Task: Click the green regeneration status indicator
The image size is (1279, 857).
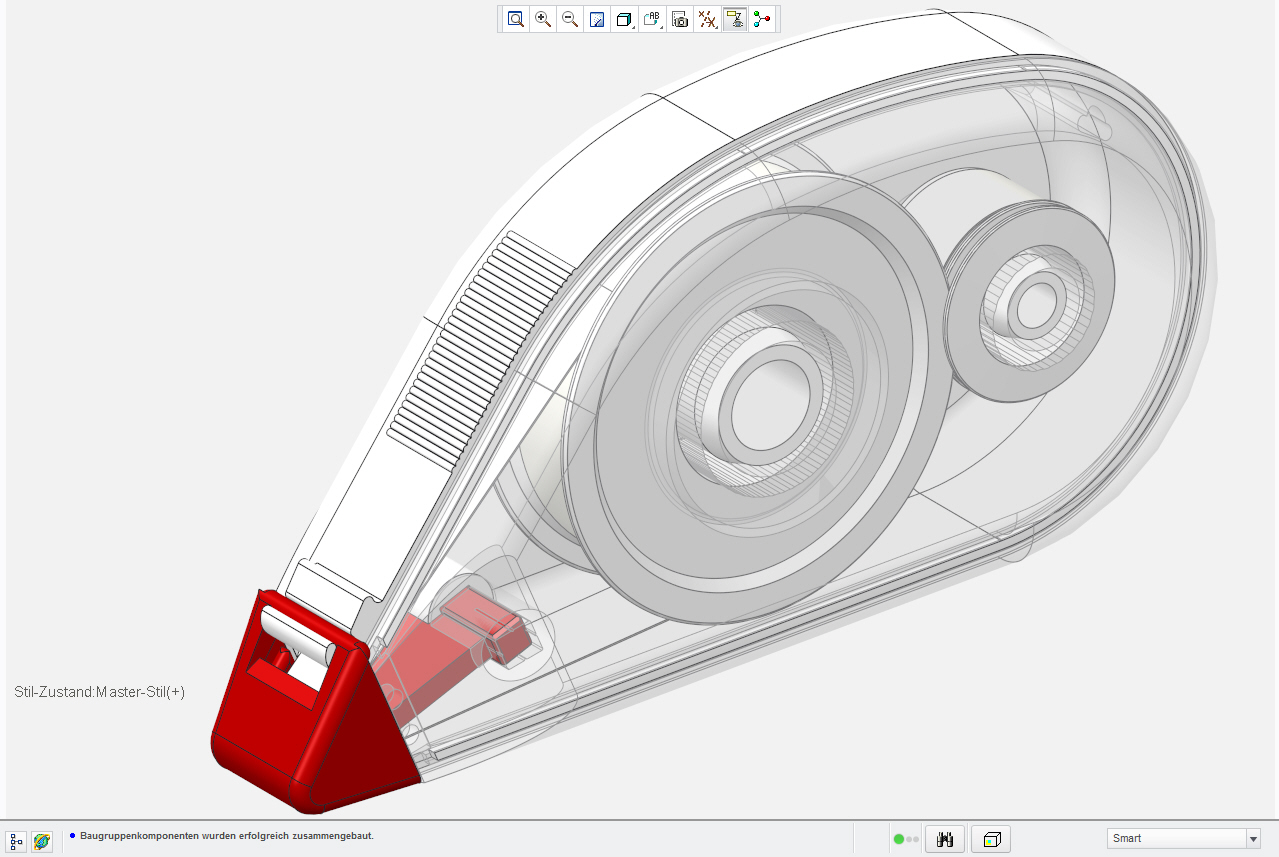Action: click(x=898, y=839)
